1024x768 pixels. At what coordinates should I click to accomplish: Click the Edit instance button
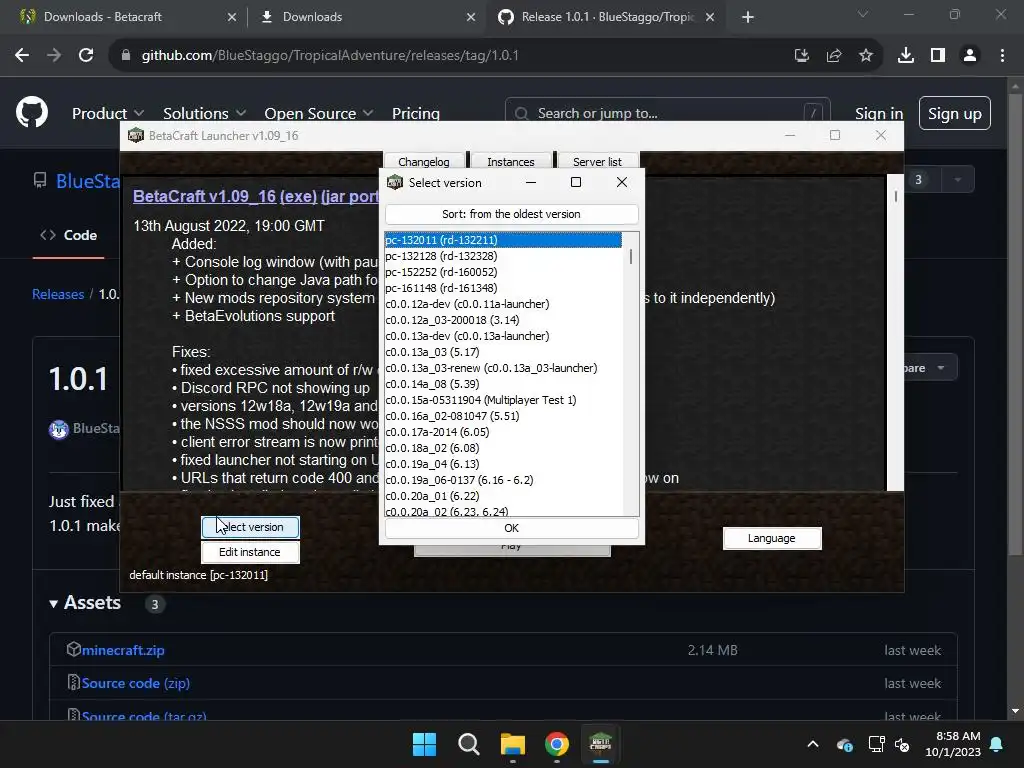[250, 552]
